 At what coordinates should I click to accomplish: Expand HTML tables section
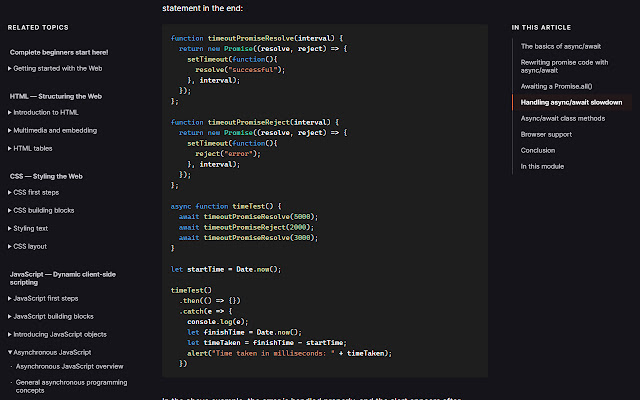[x=30, y=149]
